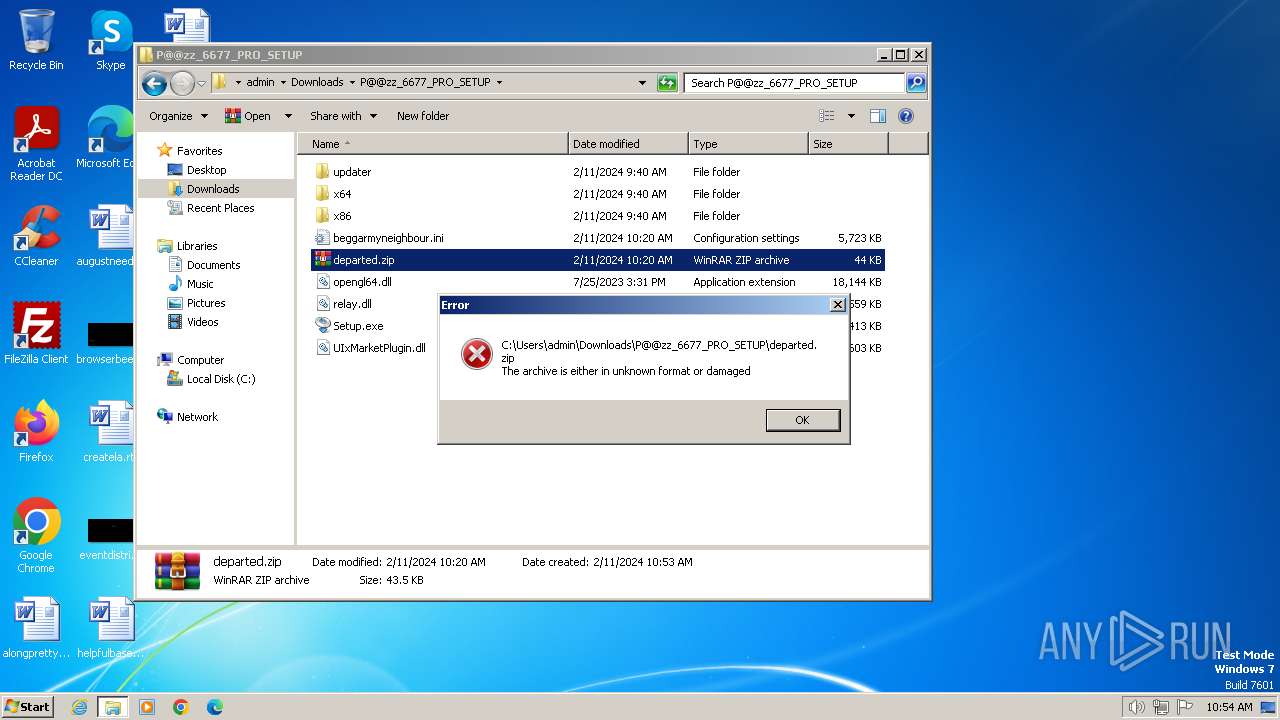1280x720 pixels.
Task: Open Acrobat Reader DC desktop icon
Action: pos(36,144)
